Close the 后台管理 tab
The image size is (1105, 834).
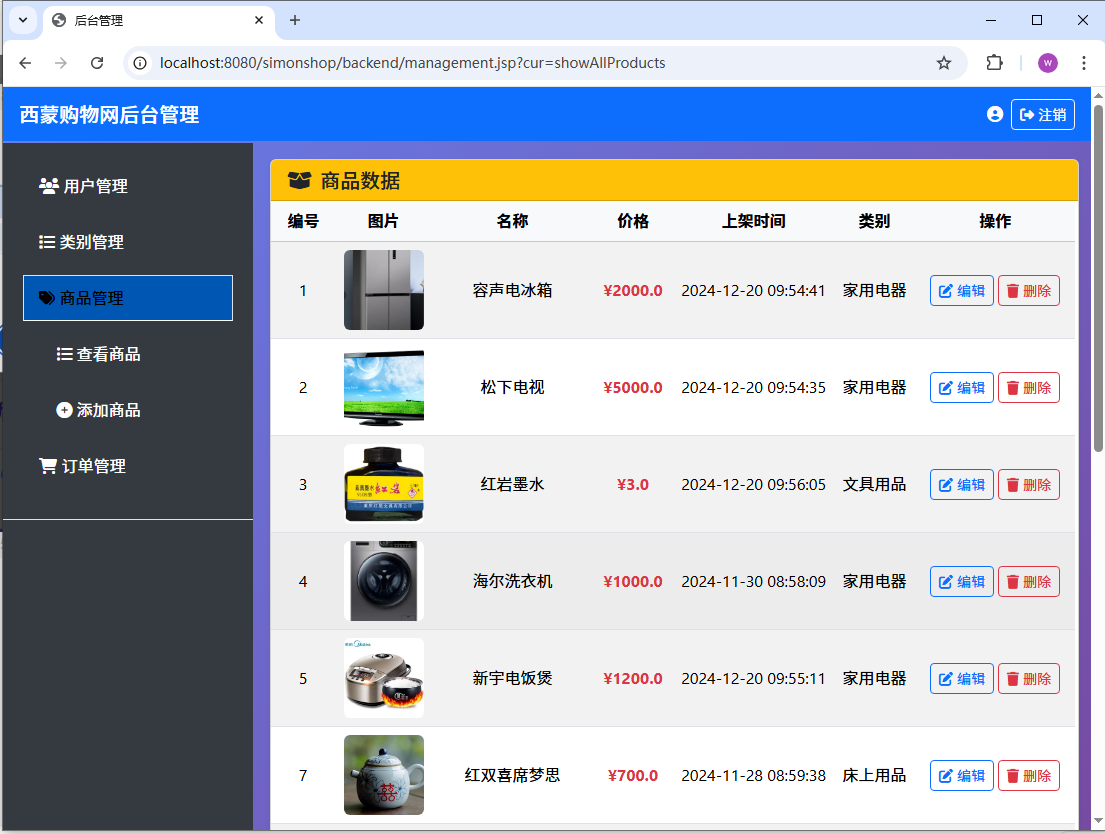pyautogui.click(x=259, y=20)
